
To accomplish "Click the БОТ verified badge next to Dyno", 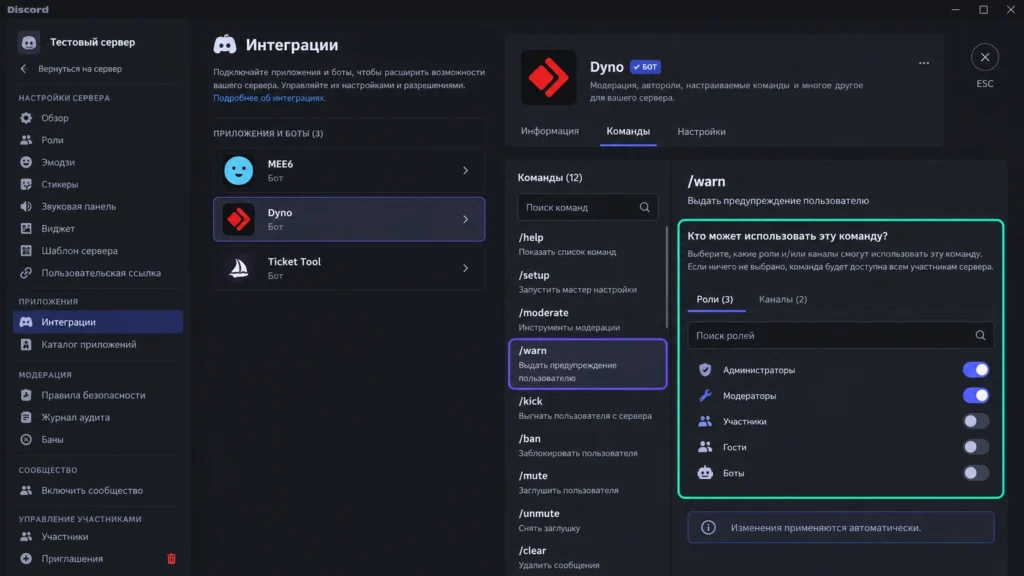I will point(645,67).
